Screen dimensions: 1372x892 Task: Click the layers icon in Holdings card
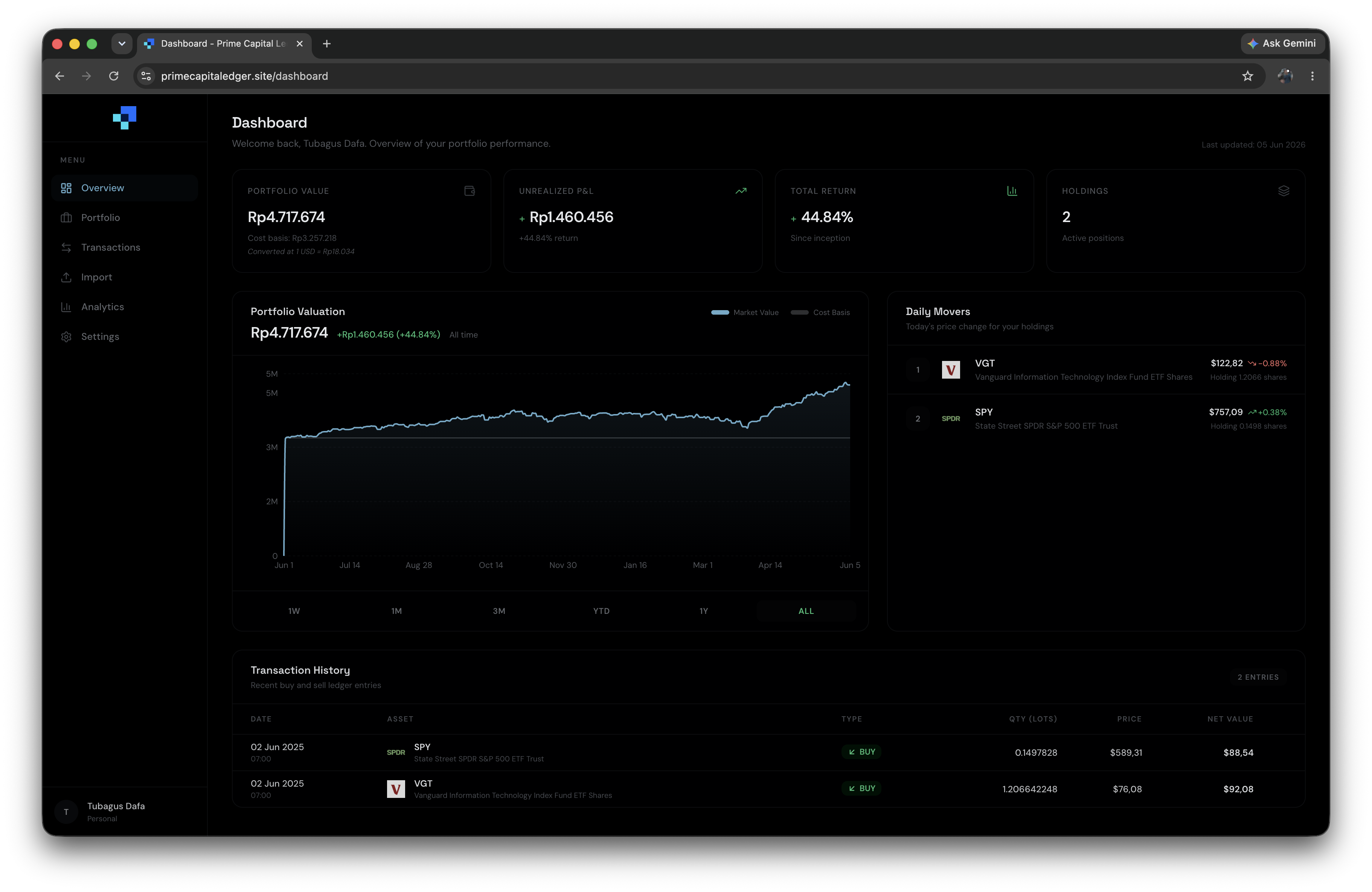(x=1284, y=191)
